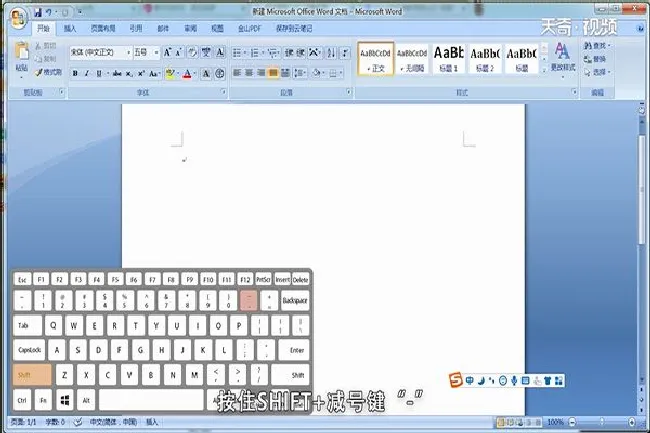Expand font color dropdown arrow

click(195, 74)
